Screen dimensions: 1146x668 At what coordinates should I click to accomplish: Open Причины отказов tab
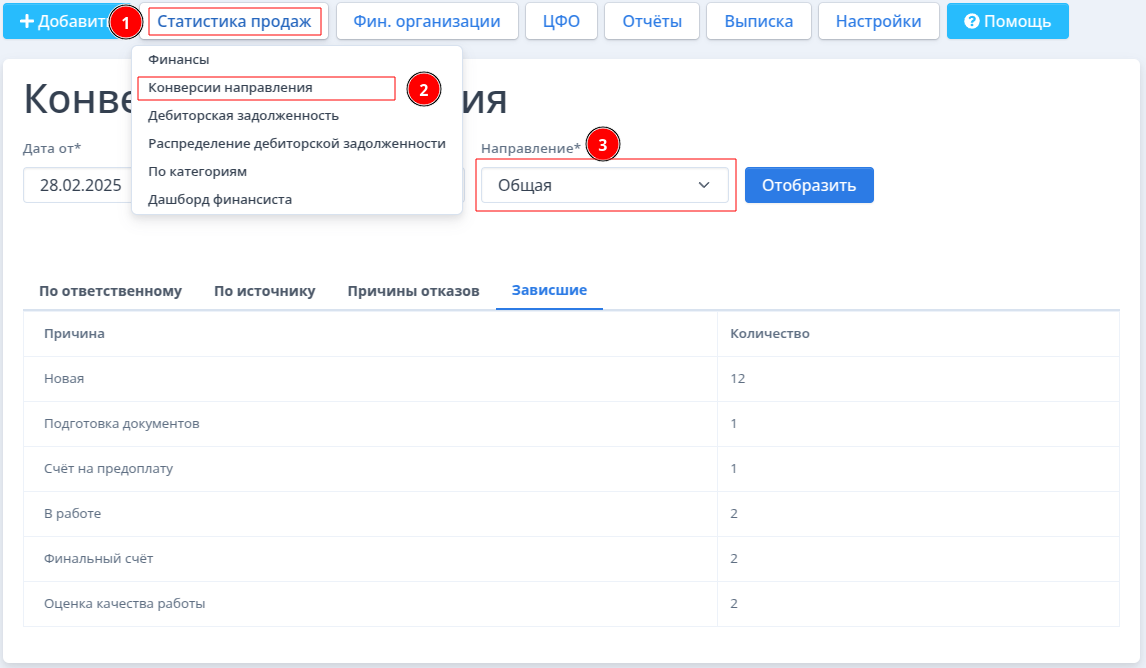[x=413, y=291]
